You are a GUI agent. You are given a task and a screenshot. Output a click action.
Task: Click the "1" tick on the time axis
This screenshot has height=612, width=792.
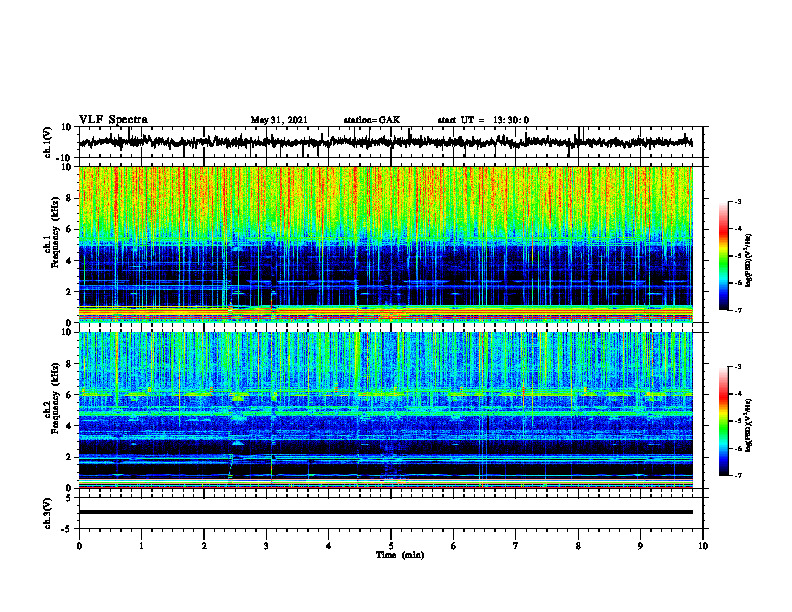point(141,546)
